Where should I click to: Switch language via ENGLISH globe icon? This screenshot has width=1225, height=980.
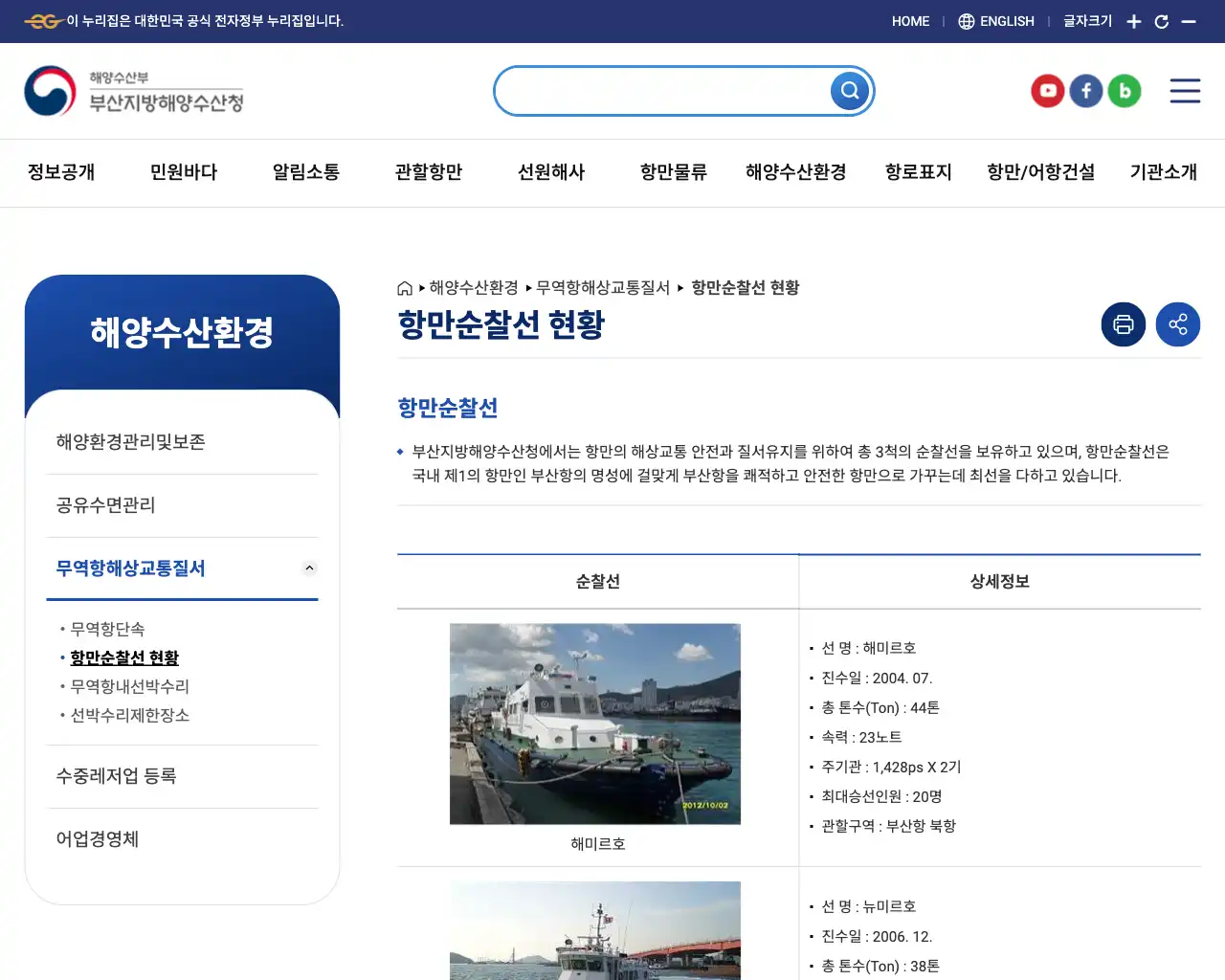[996, 21]
